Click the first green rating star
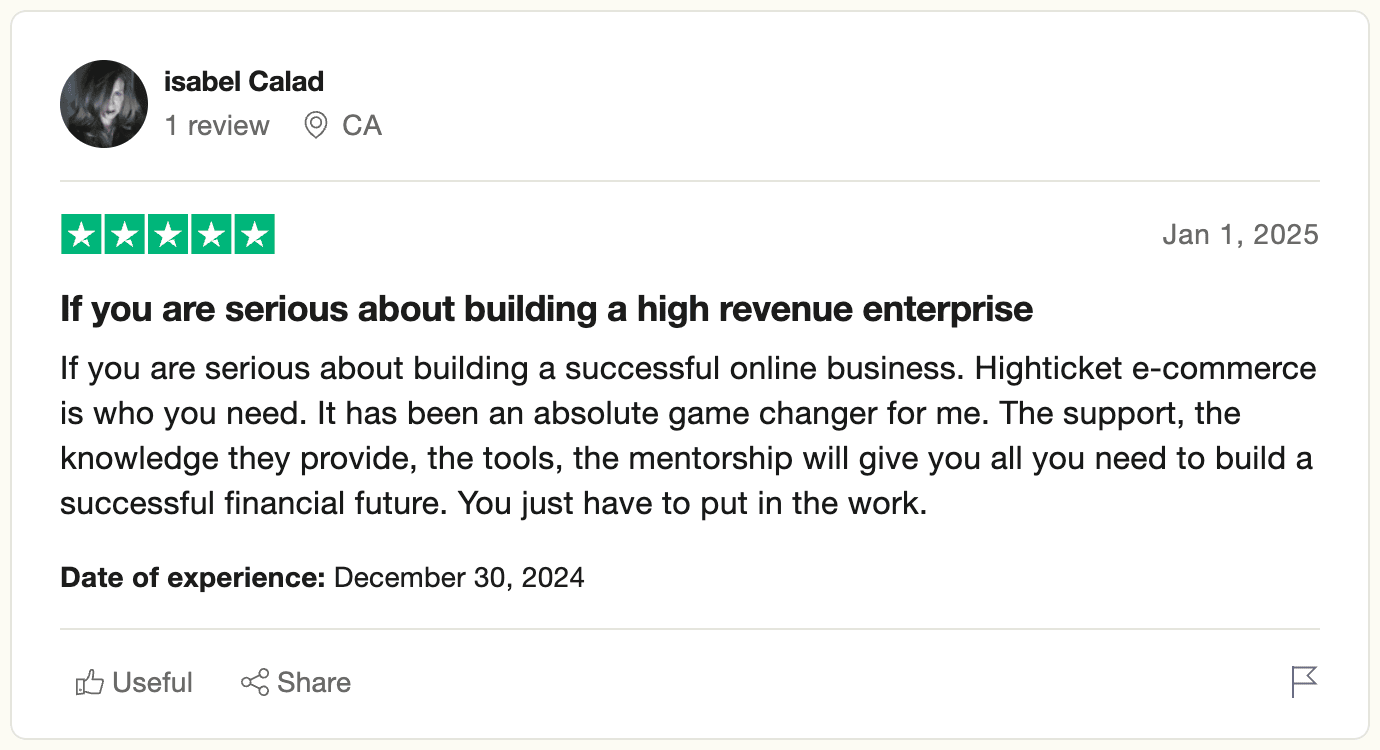The image size is (1380, 750). coord(81,235)
